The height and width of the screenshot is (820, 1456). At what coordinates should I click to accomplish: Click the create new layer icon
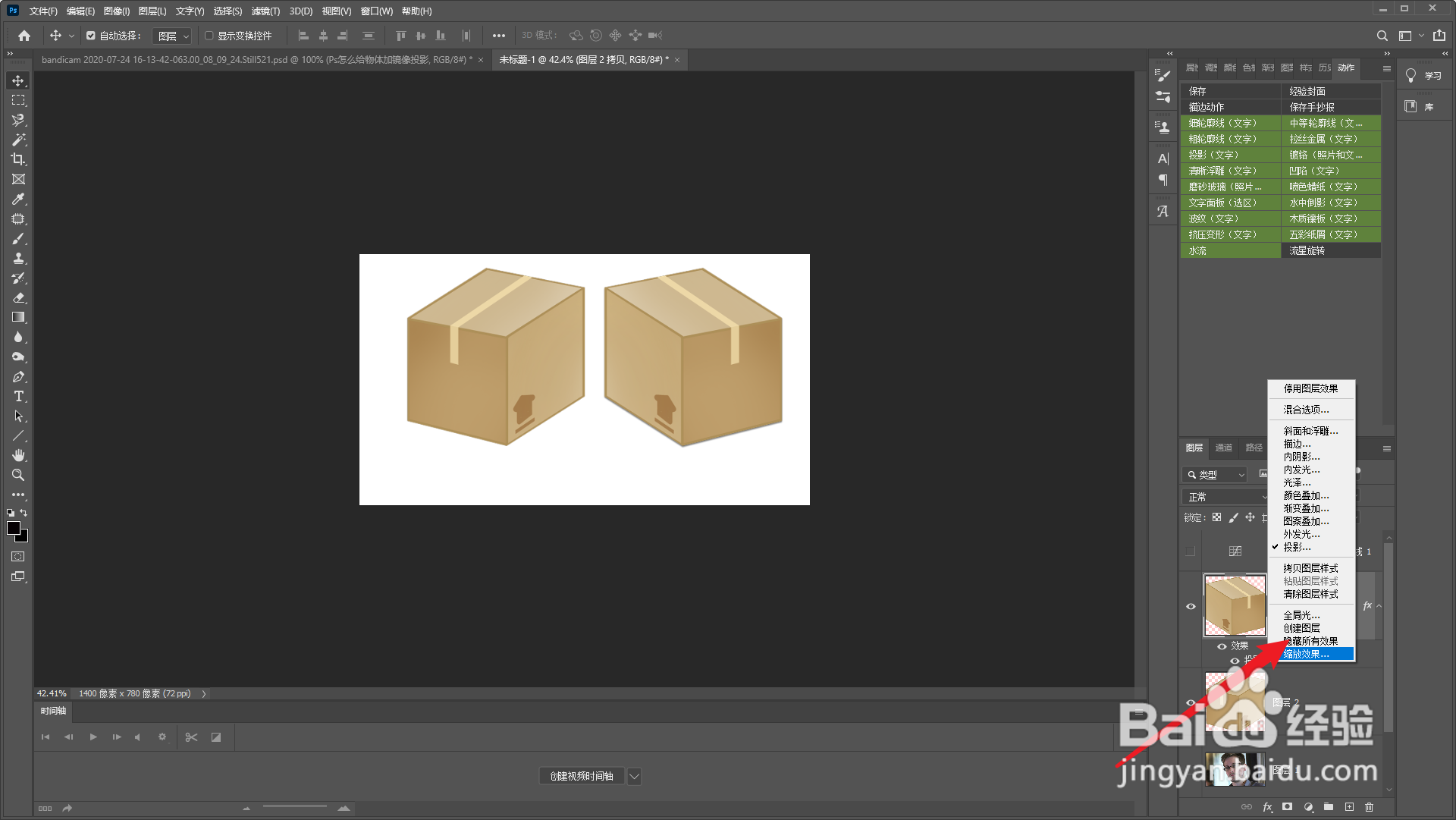(x=1349, y=807)
